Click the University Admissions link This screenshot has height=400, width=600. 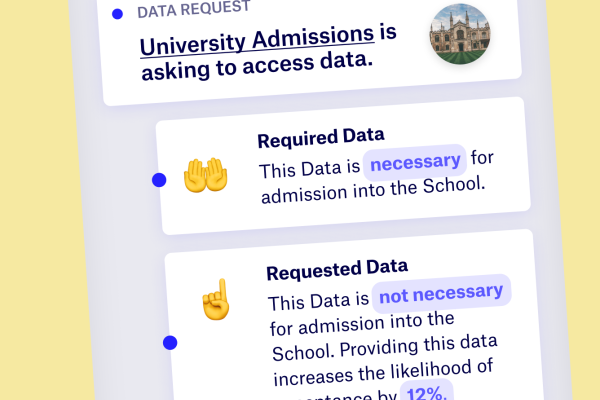coord(256,42)
